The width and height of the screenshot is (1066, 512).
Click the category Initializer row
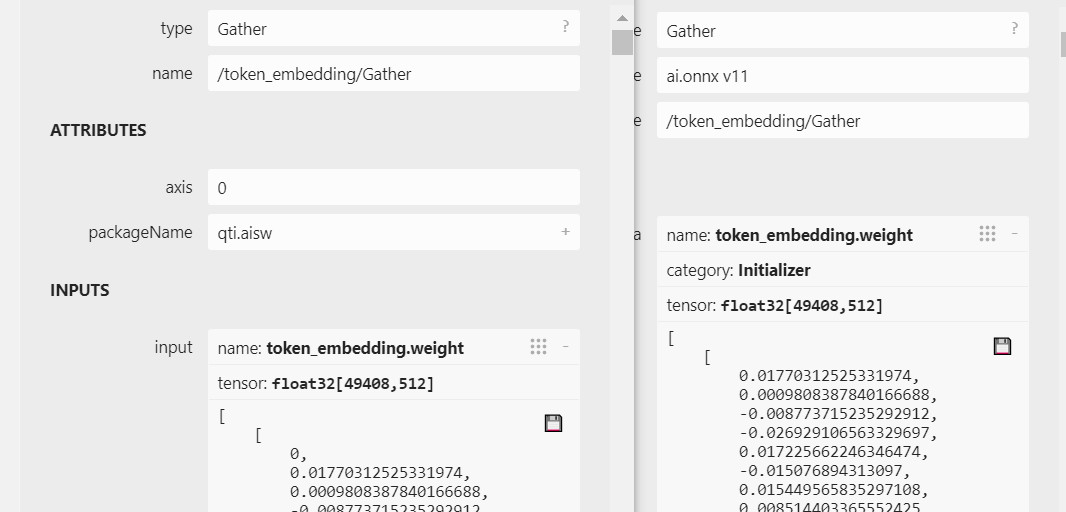tap(842, 270)
